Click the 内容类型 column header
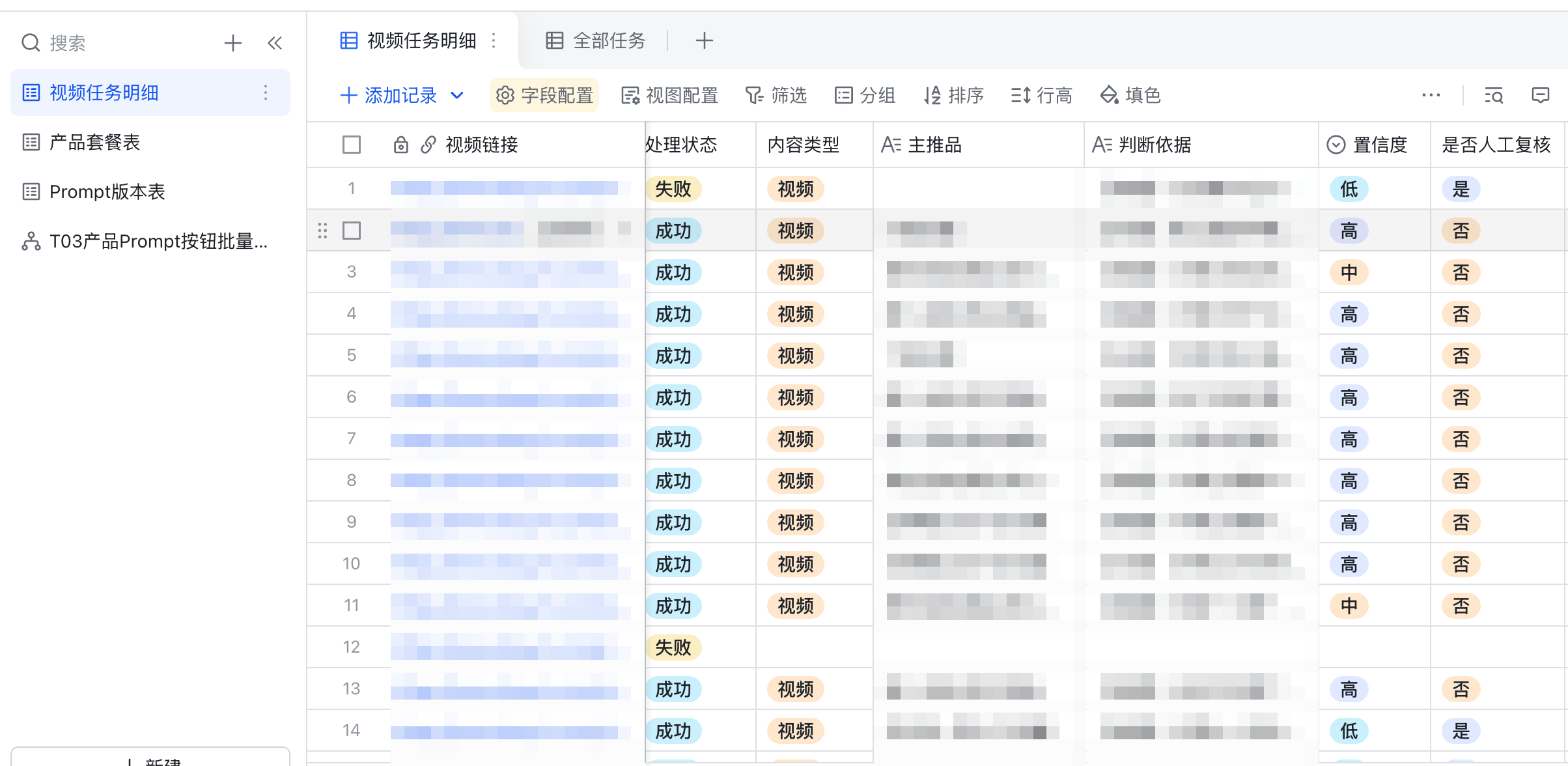 (815, 145)
